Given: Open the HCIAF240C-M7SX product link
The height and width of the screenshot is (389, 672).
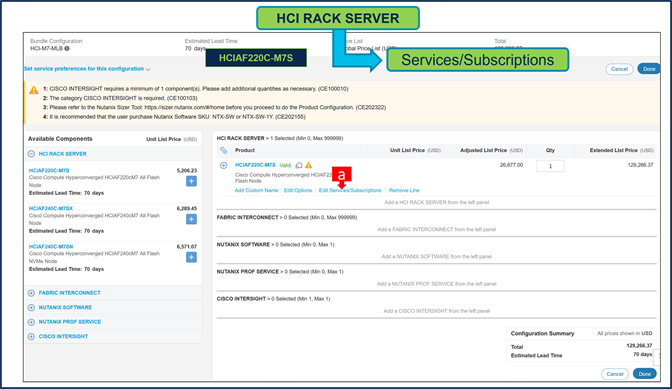Looking at the screenshot, I should pyautogui.click(x=51, y=209).
